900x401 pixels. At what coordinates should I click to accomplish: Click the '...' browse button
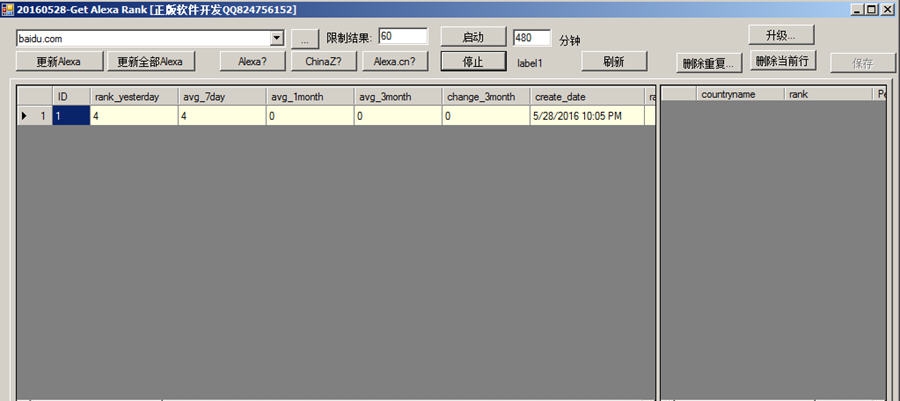point(305,38)
